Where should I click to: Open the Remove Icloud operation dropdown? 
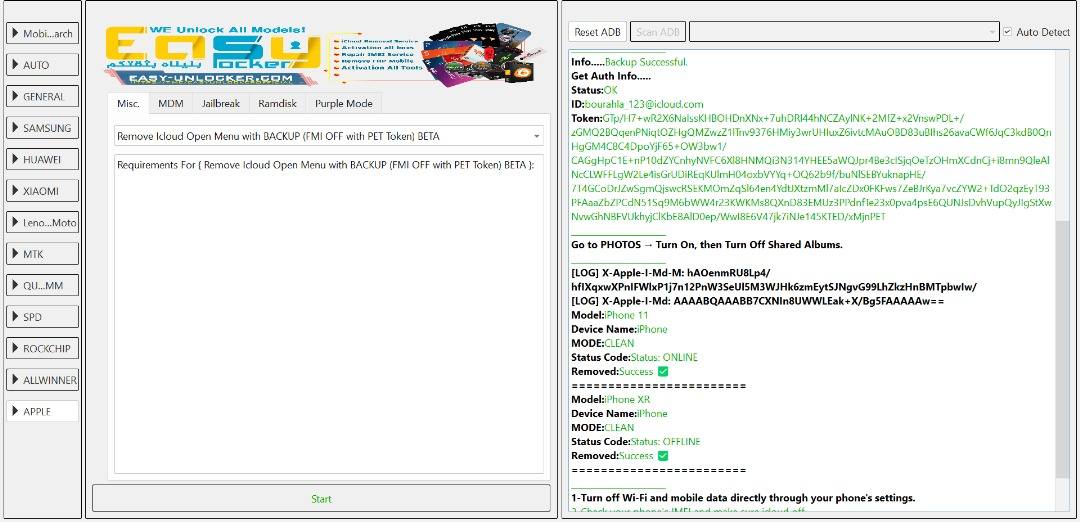pyautogui.click(x=329, y=136)
